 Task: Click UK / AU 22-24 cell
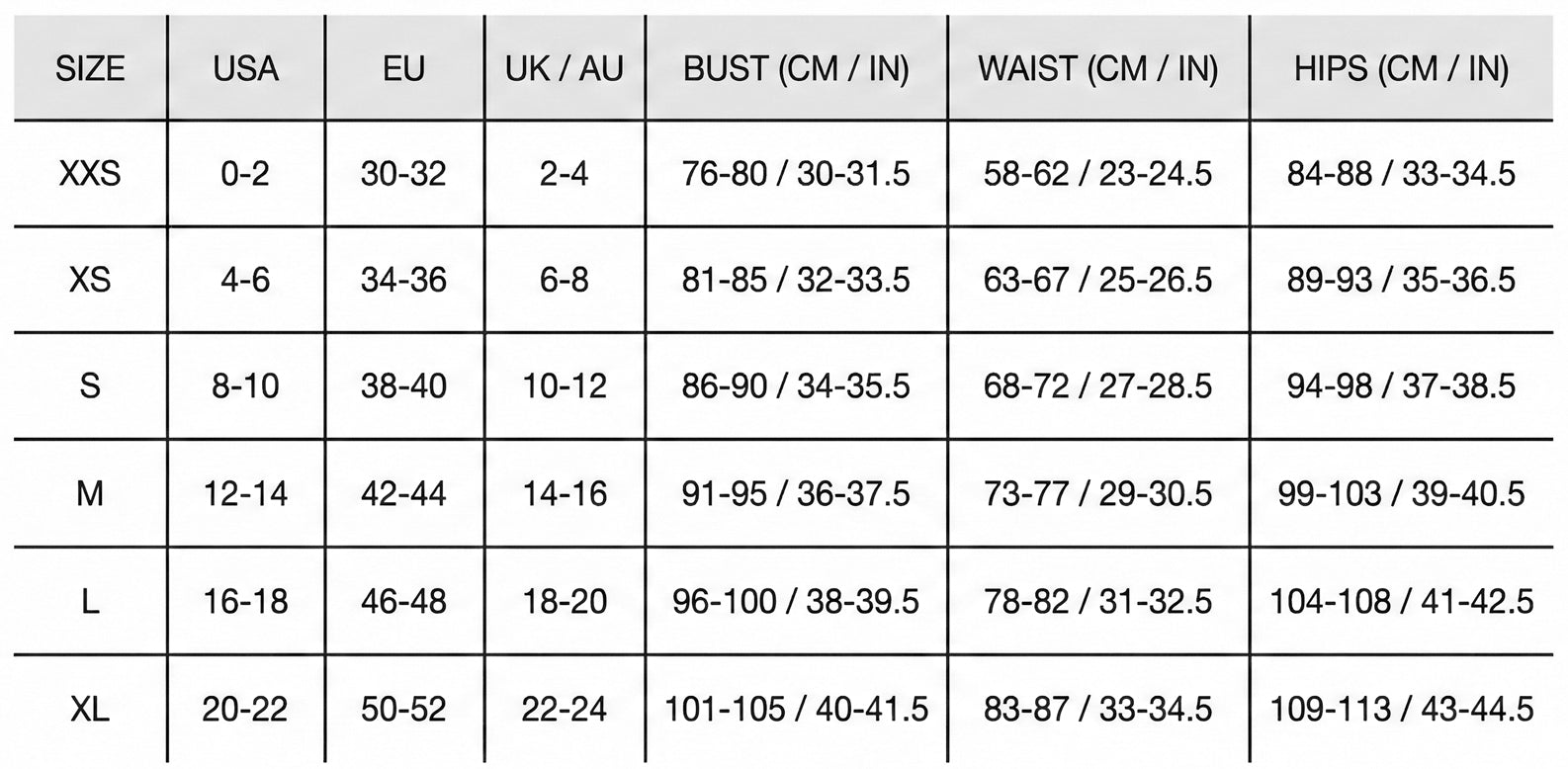[x=565, y=709]
